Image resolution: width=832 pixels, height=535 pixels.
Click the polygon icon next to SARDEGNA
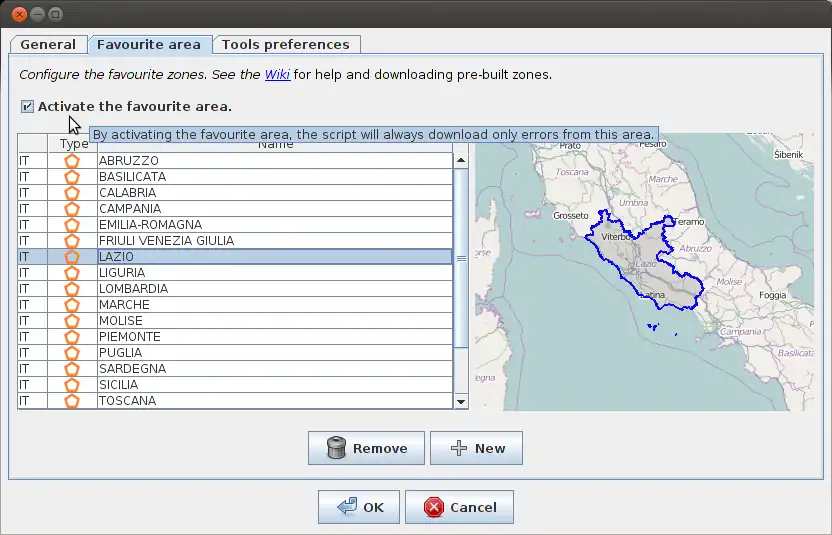(72, 369)
